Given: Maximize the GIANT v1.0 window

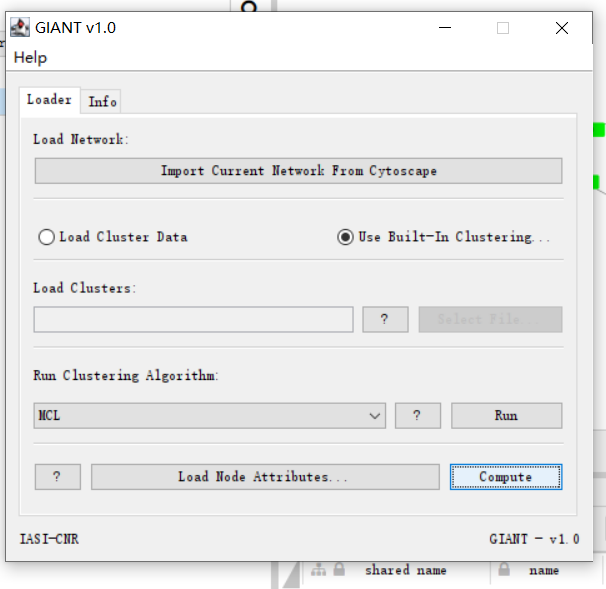Looking at the screenshot, I should pos(503,28).
